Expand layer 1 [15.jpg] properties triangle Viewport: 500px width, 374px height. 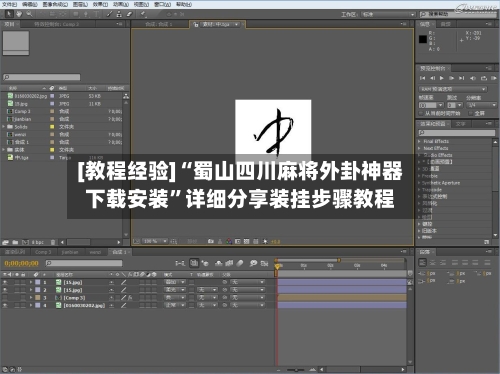pos(31,282)
